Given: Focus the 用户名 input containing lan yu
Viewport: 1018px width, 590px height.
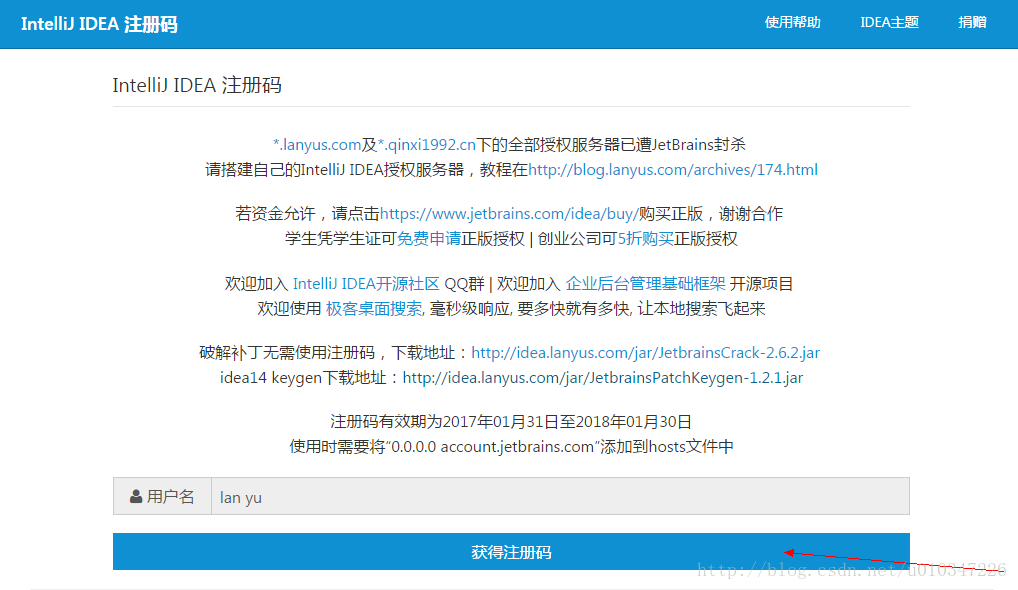Looking at the screenshot, I should [560, 497].
